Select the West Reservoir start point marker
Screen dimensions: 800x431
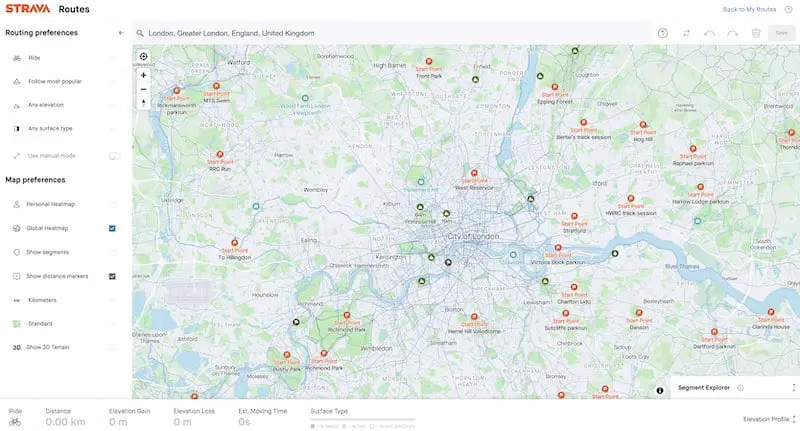pos(474,173)
